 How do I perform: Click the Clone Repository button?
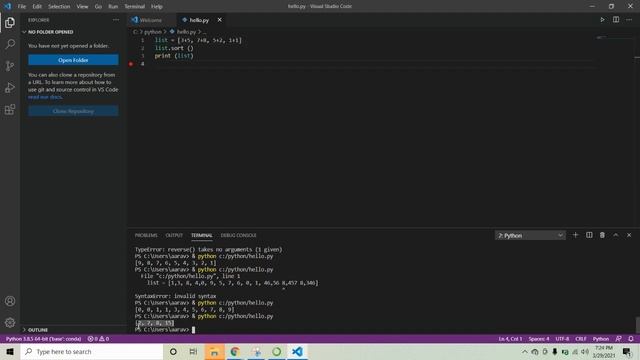click(x=73, y=111)
